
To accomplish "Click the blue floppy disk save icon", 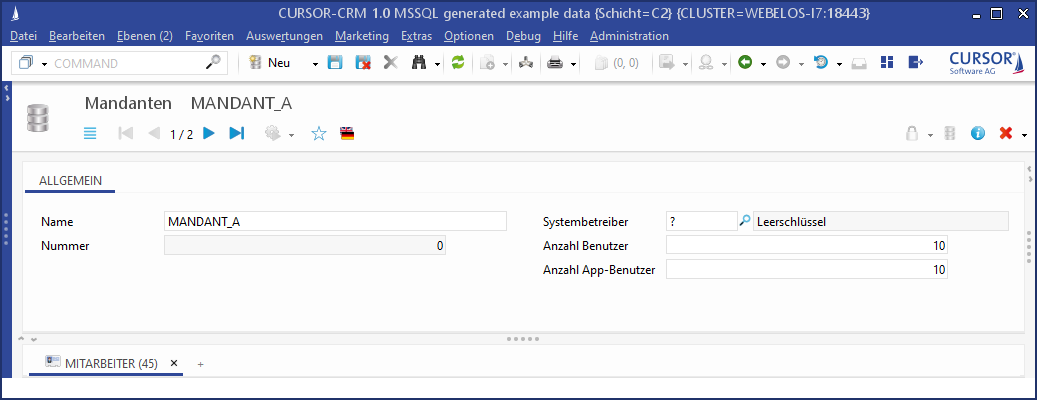I will click(335, 63).
